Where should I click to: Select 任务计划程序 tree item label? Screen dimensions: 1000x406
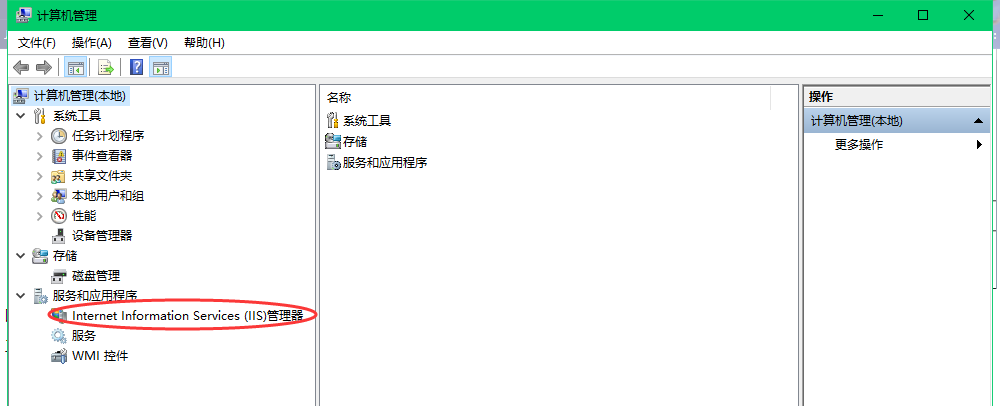click(x=108, y=136)
